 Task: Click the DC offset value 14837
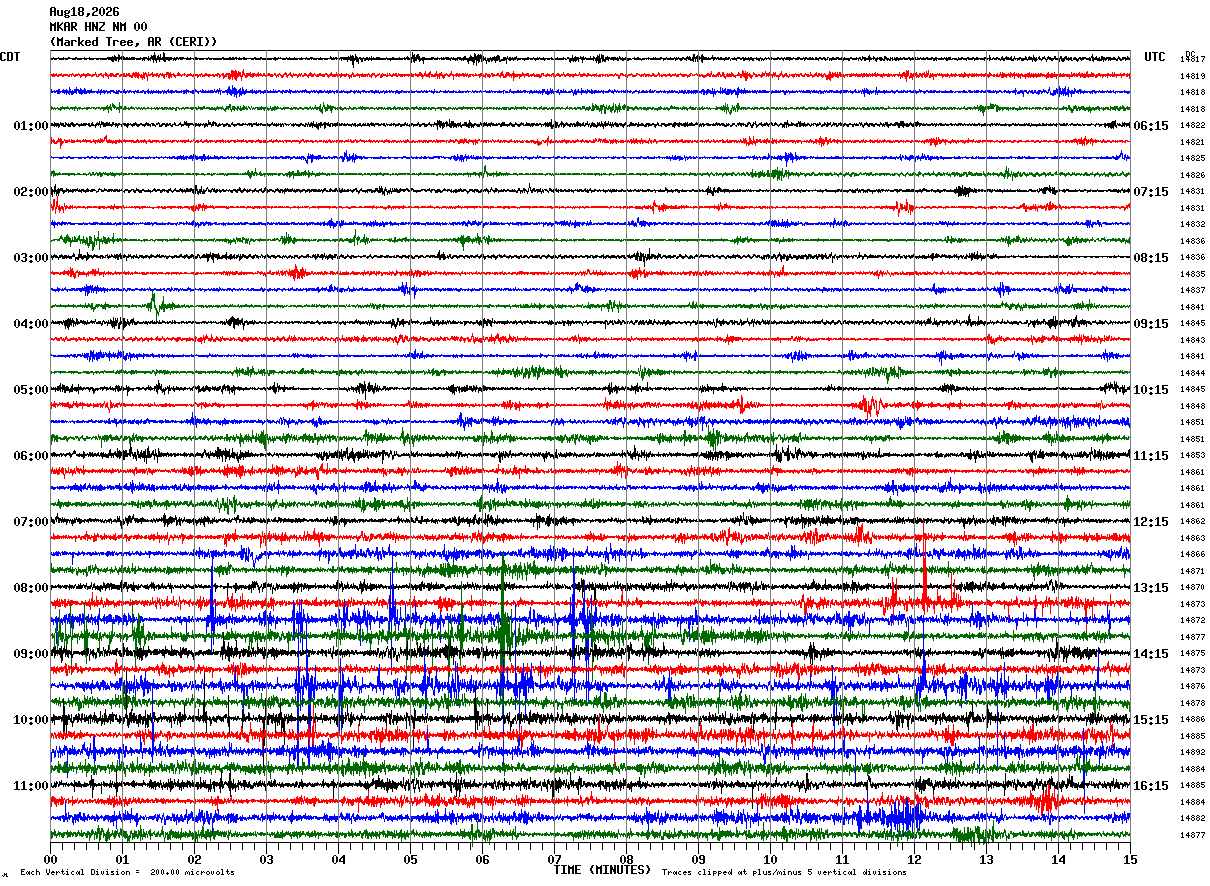click(x=1192, y=291)
